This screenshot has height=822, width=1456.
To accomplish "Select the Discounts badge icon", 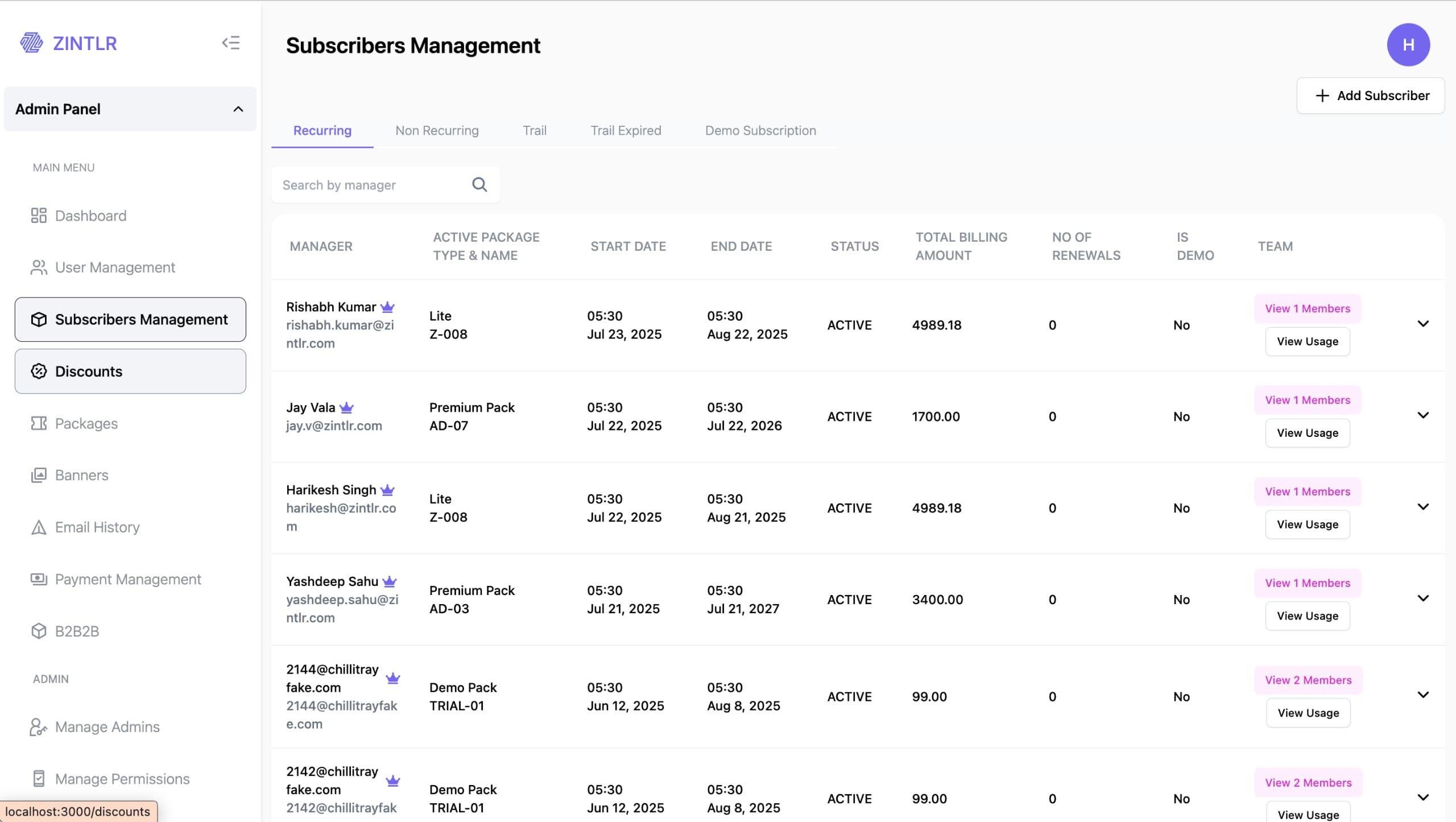I will click(x=38, y=371).
